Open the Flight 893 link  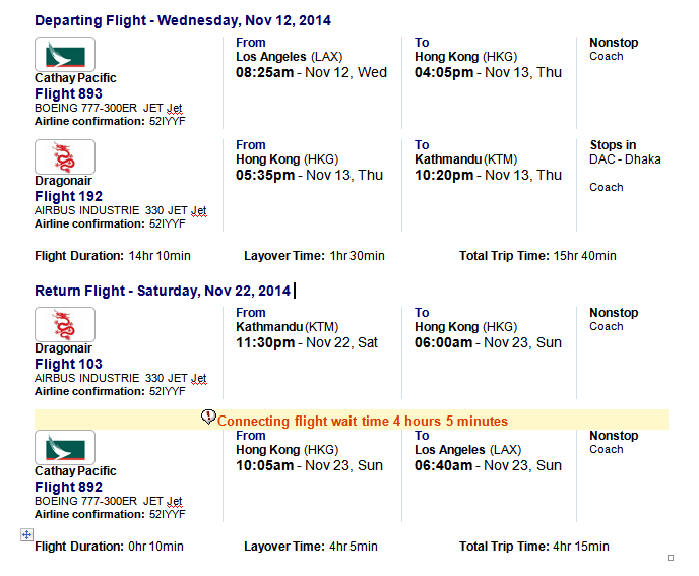(x=69, y=94)
